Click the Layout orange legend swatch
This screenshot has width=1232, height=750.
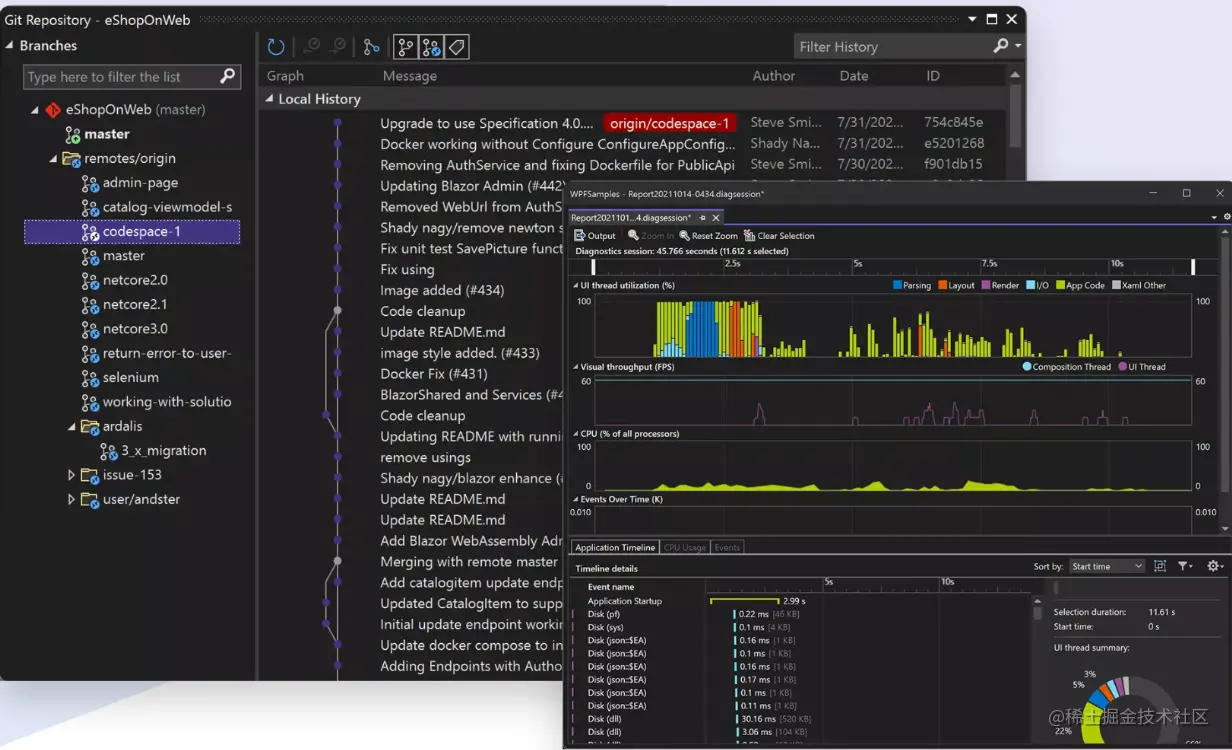[942, 286]
